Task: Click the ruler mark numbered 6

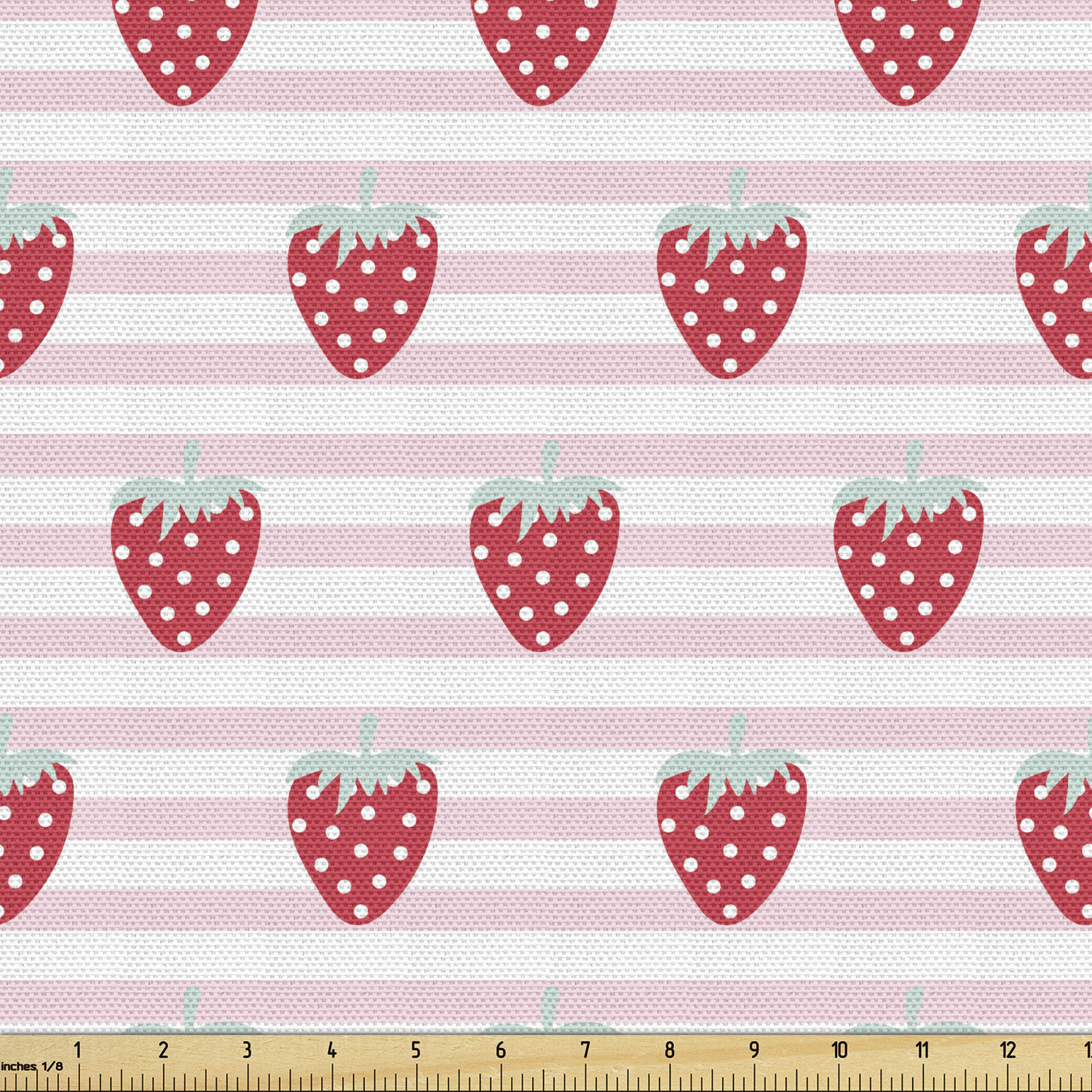Action: pos(501,1050)
